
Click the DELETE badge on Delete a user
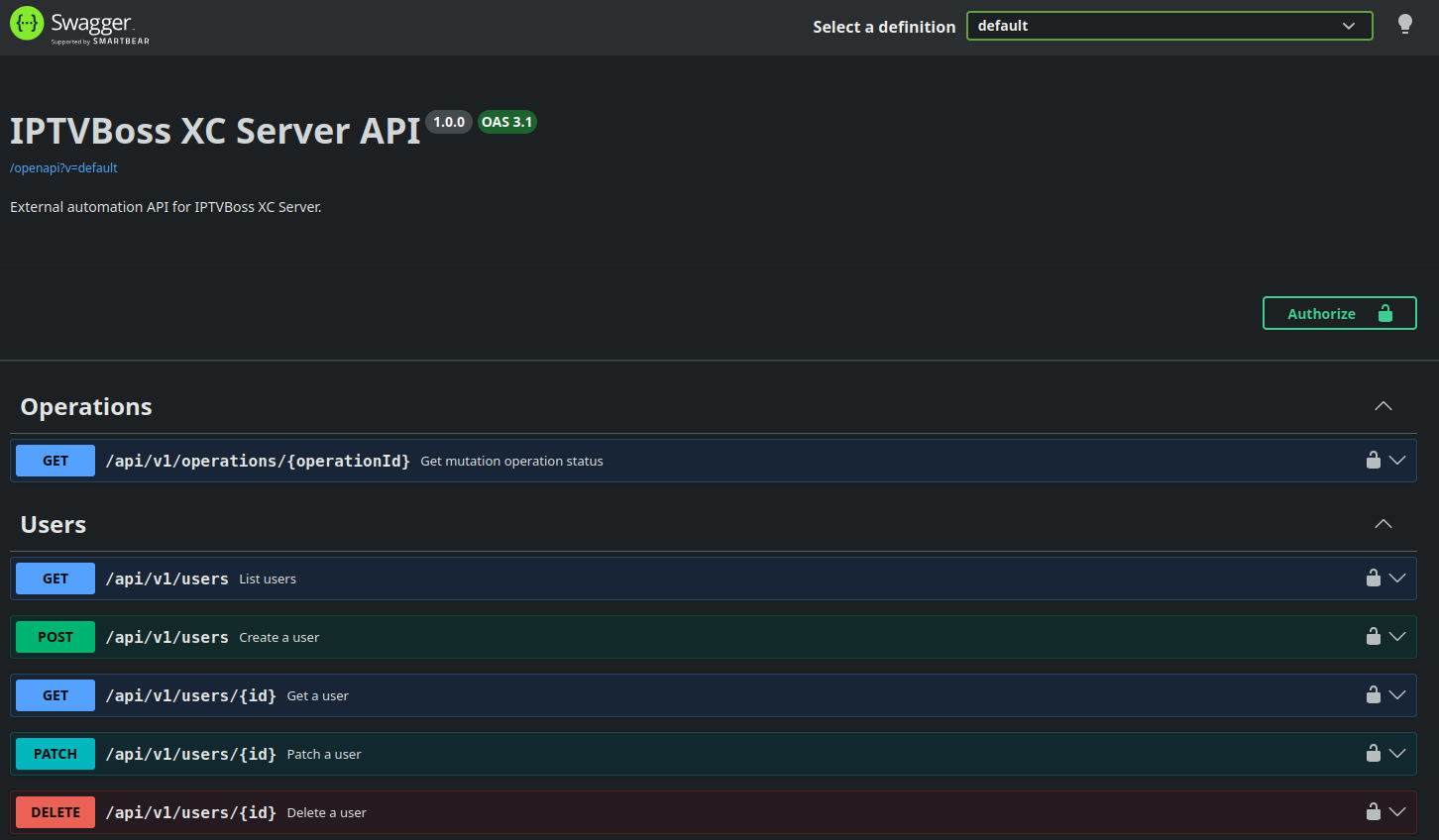[55, 812]
